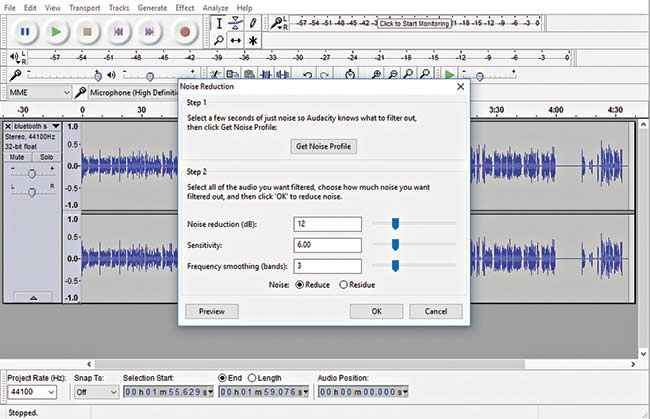Click the Cut scissors icon in the edit toolbar
Image resolution: width=650 pixels, height=419 pixels.
pyautogui.click(x=215, y=75)
